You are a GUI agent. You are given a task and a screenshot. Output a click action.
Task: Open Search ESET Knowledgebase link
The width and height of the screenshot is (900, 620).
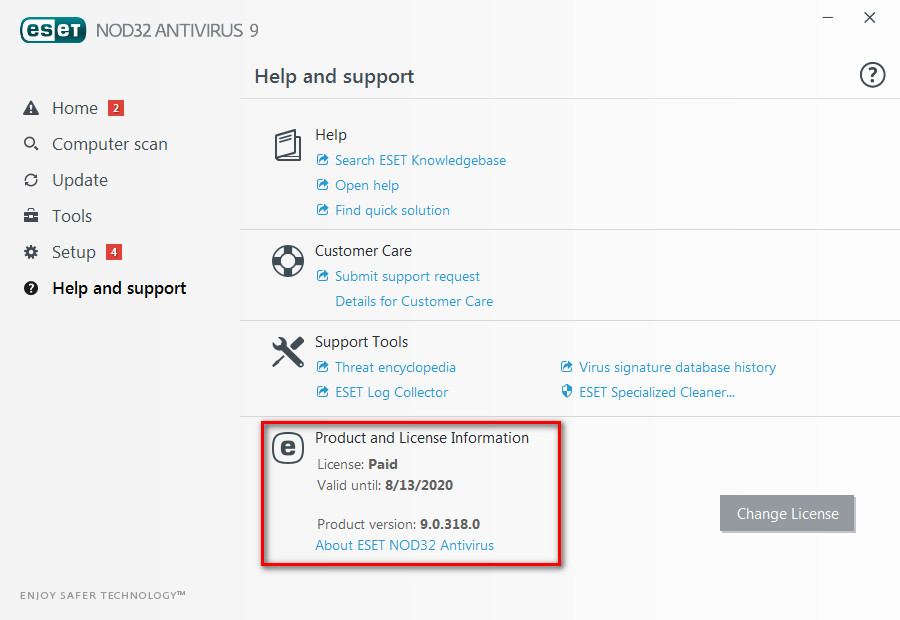[420, 160]
